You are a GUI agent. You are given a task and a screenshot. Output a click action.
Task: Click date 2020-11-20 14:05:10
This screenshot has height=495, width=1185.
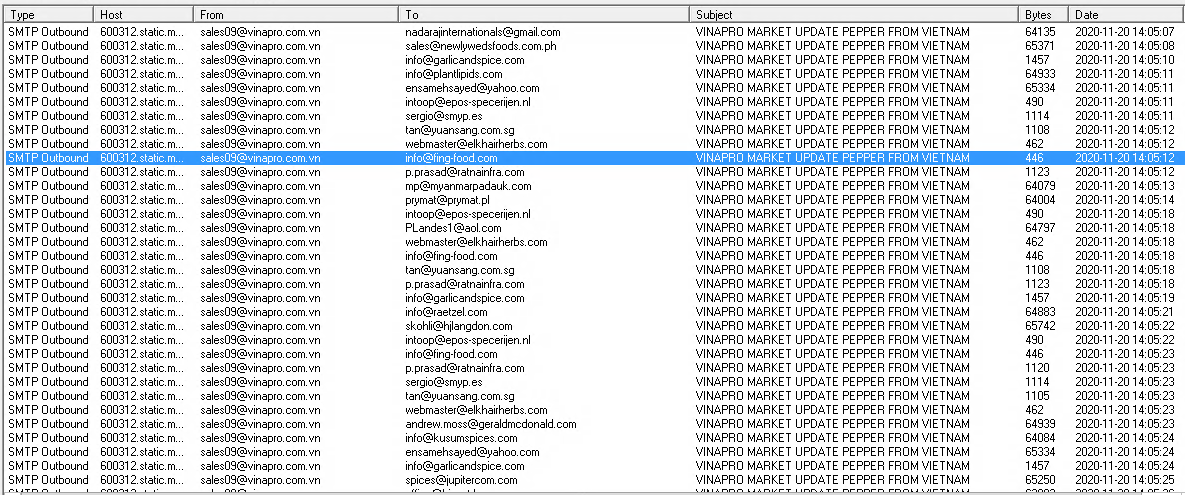point(1125,60)
